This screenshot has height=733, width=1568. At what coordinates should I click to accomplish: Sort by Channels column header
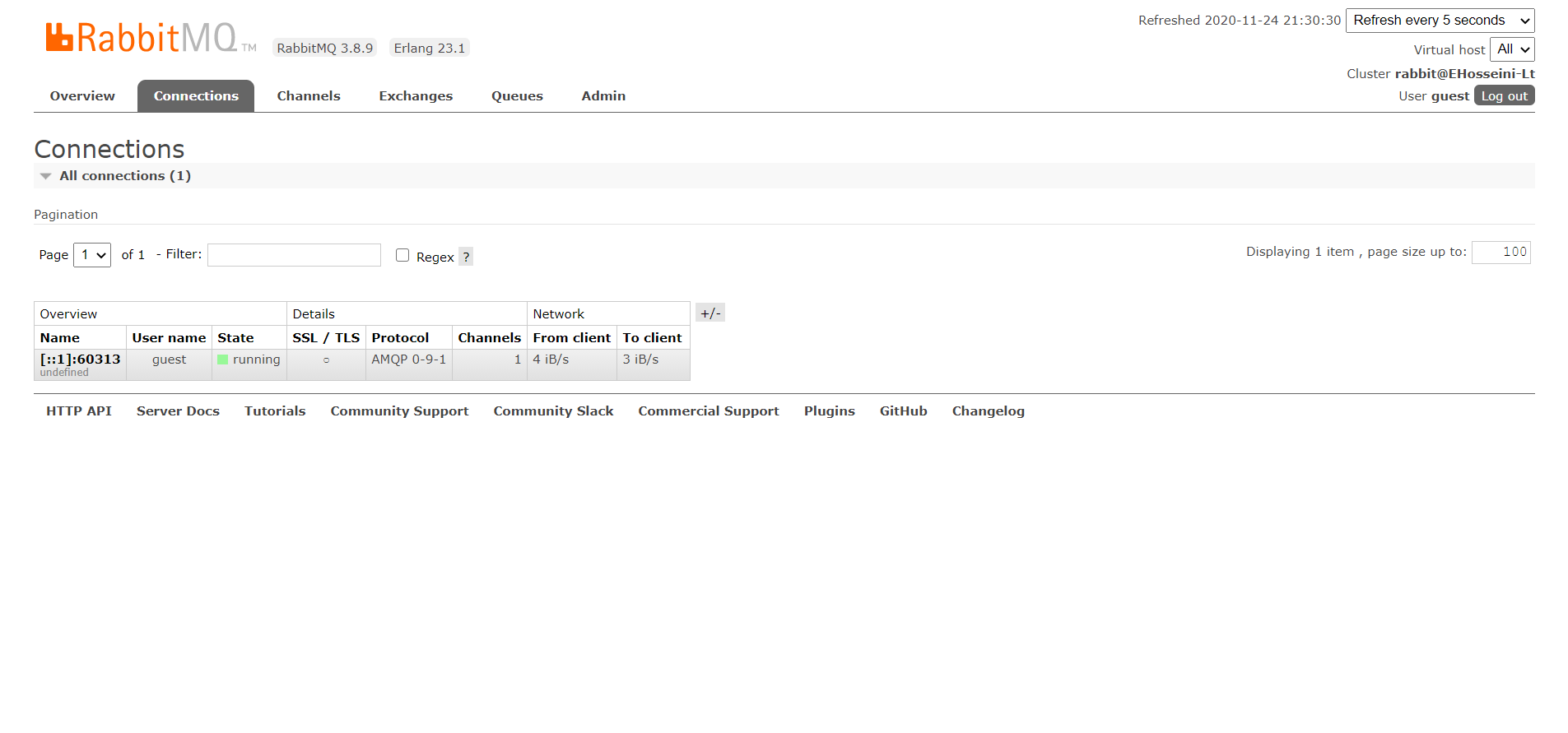tap(490, 338)
